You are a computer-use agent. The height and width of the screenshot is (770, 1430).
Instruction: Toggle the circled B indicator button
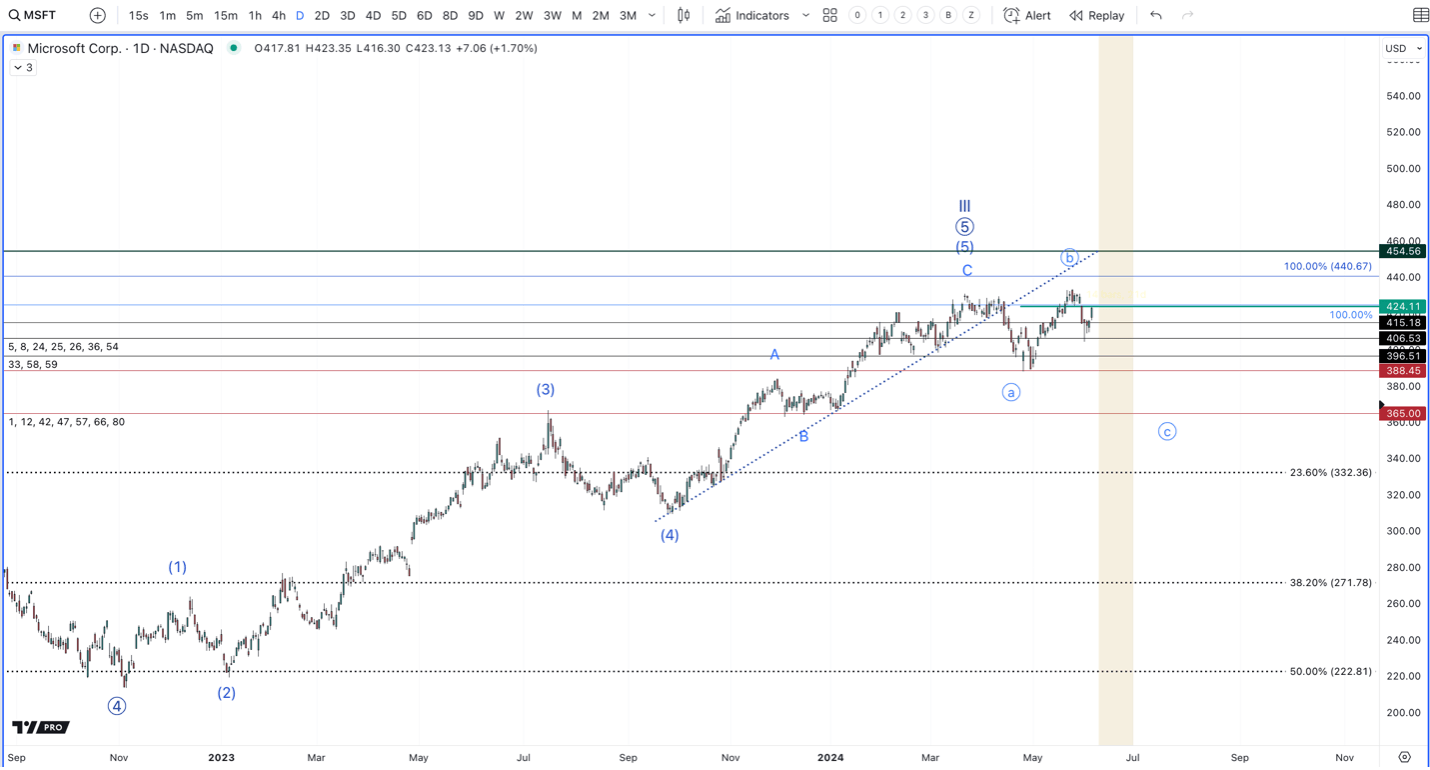click(948, 15)
